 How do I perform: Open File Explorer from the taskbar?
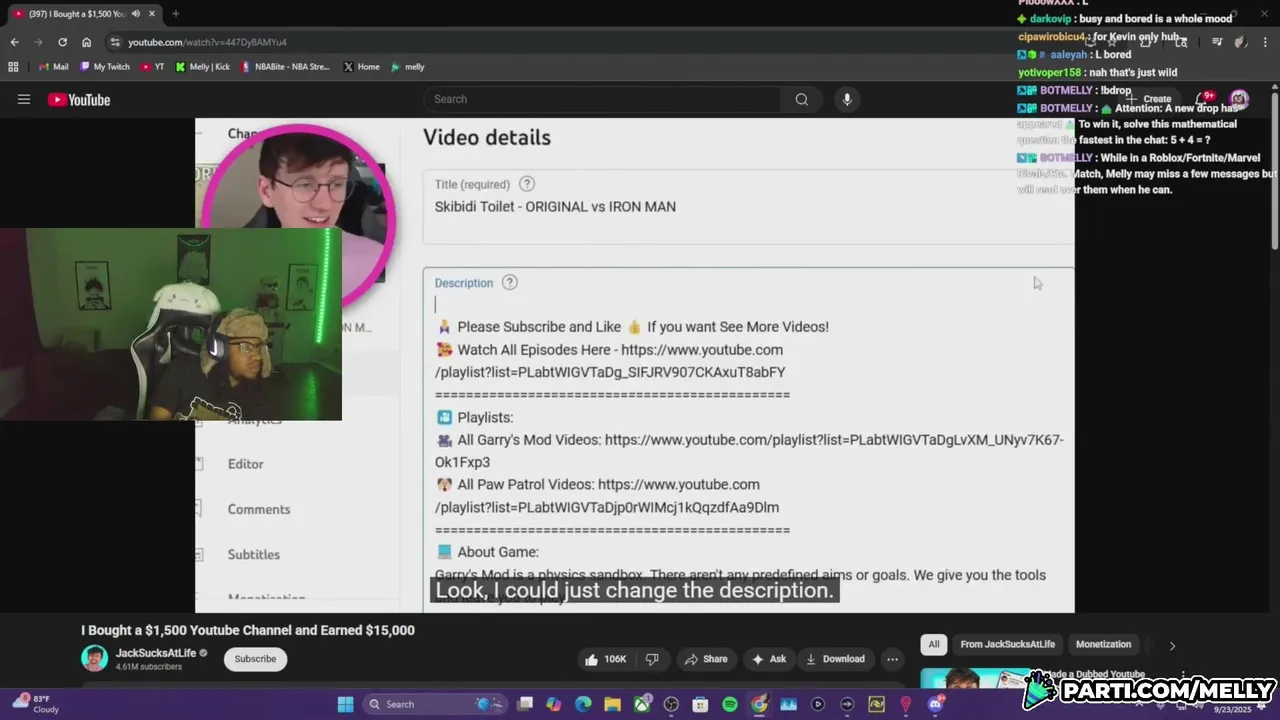[x=612, y=704]
